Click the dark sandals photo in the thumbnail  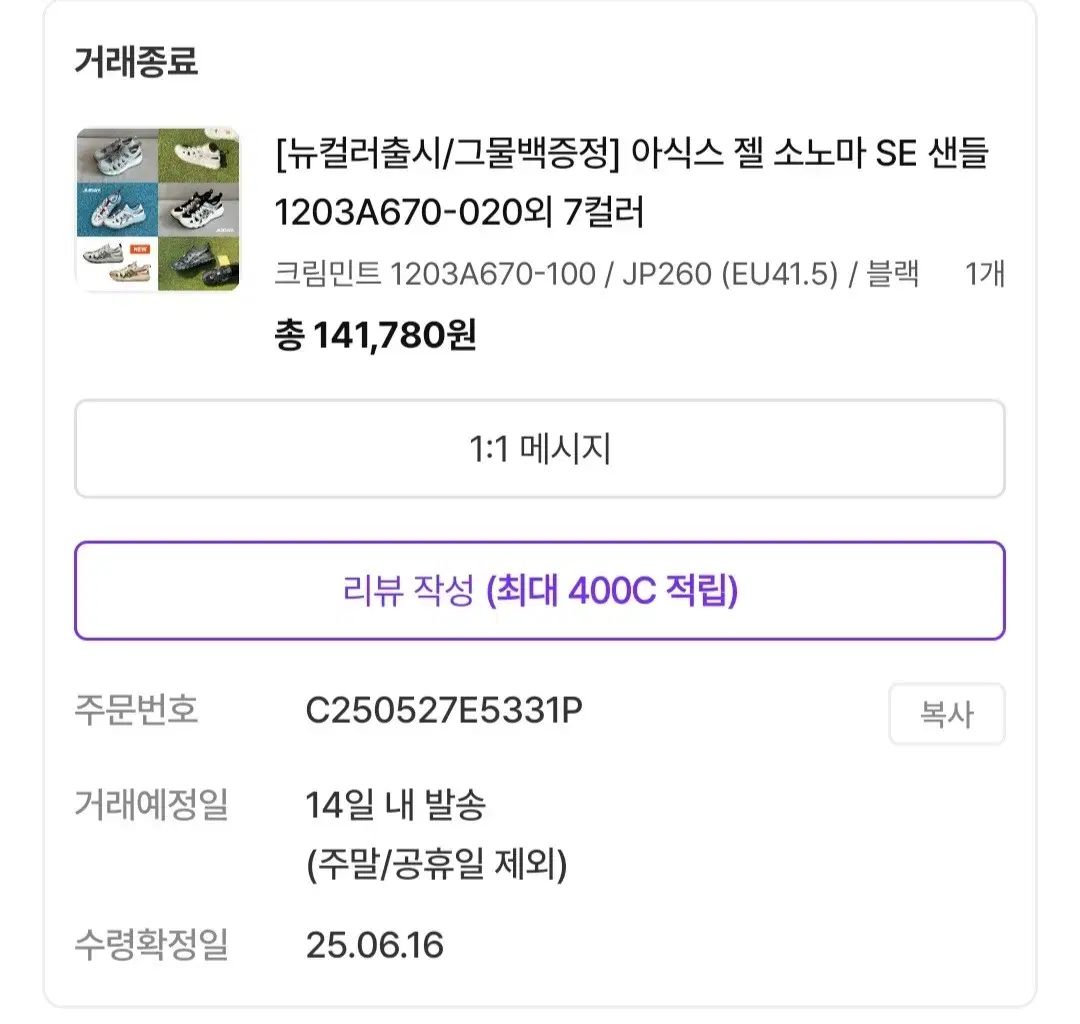[199, 262]
